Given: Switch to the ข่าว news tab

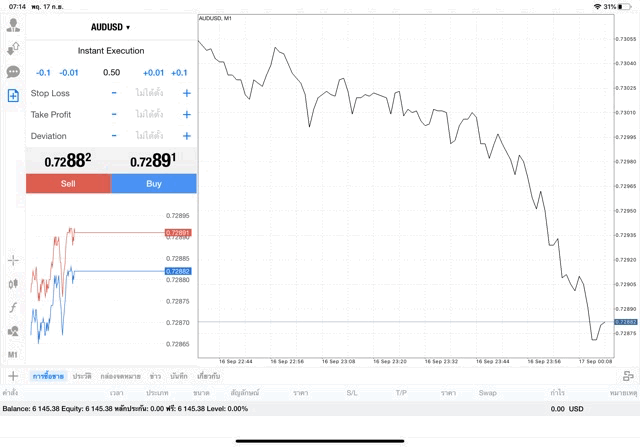Looking at the screenshot, I should [x=155, y=376].
